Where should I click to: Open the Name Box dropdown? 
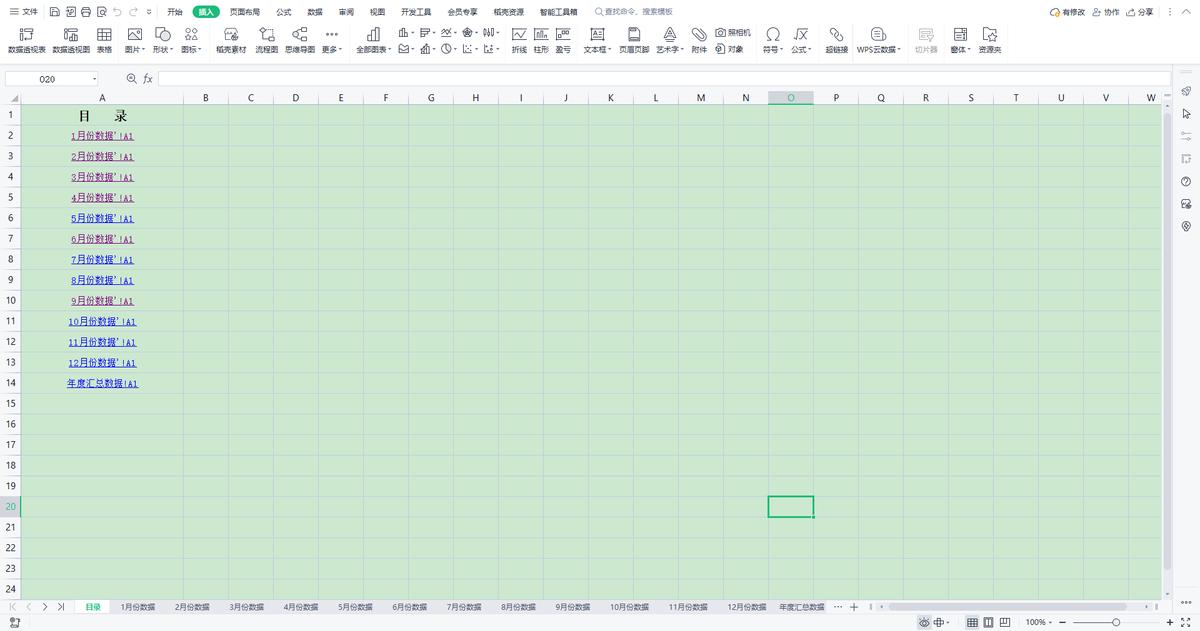click(x=96, y=78)
